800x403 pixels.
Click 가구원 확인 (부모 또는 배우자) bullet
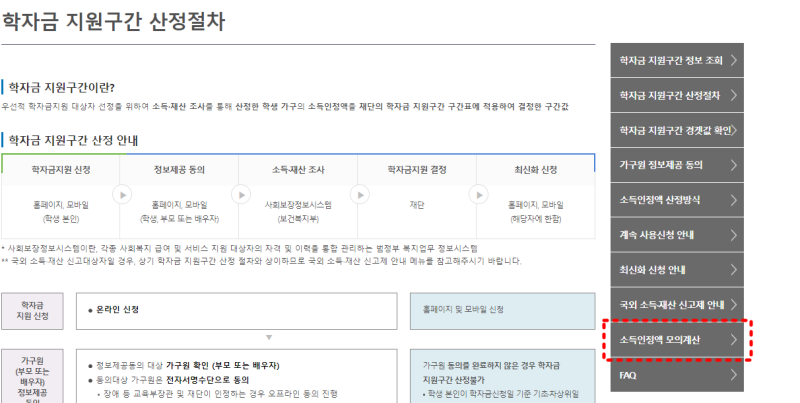click(222, 366)
